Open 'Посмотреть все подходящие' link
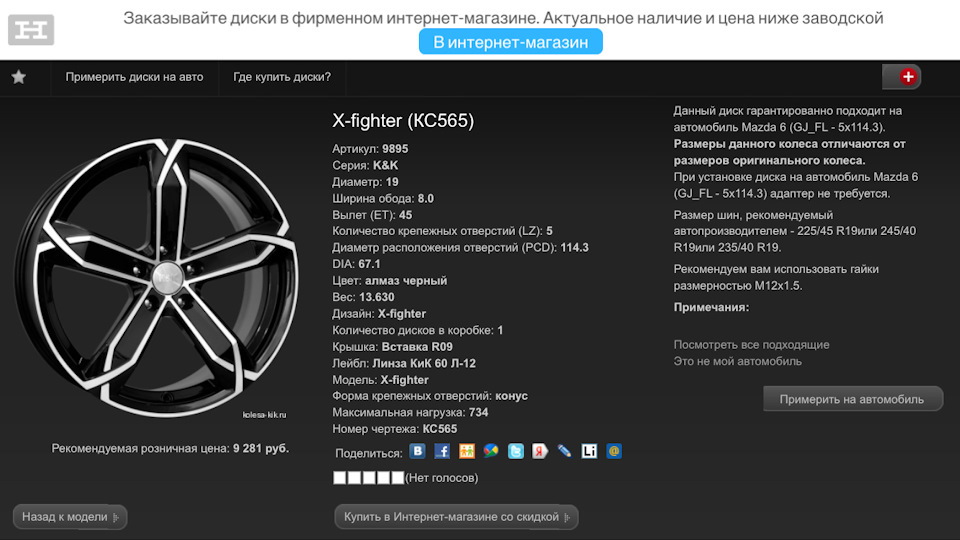Screen dimensions: 960x540 coord(751,345)
